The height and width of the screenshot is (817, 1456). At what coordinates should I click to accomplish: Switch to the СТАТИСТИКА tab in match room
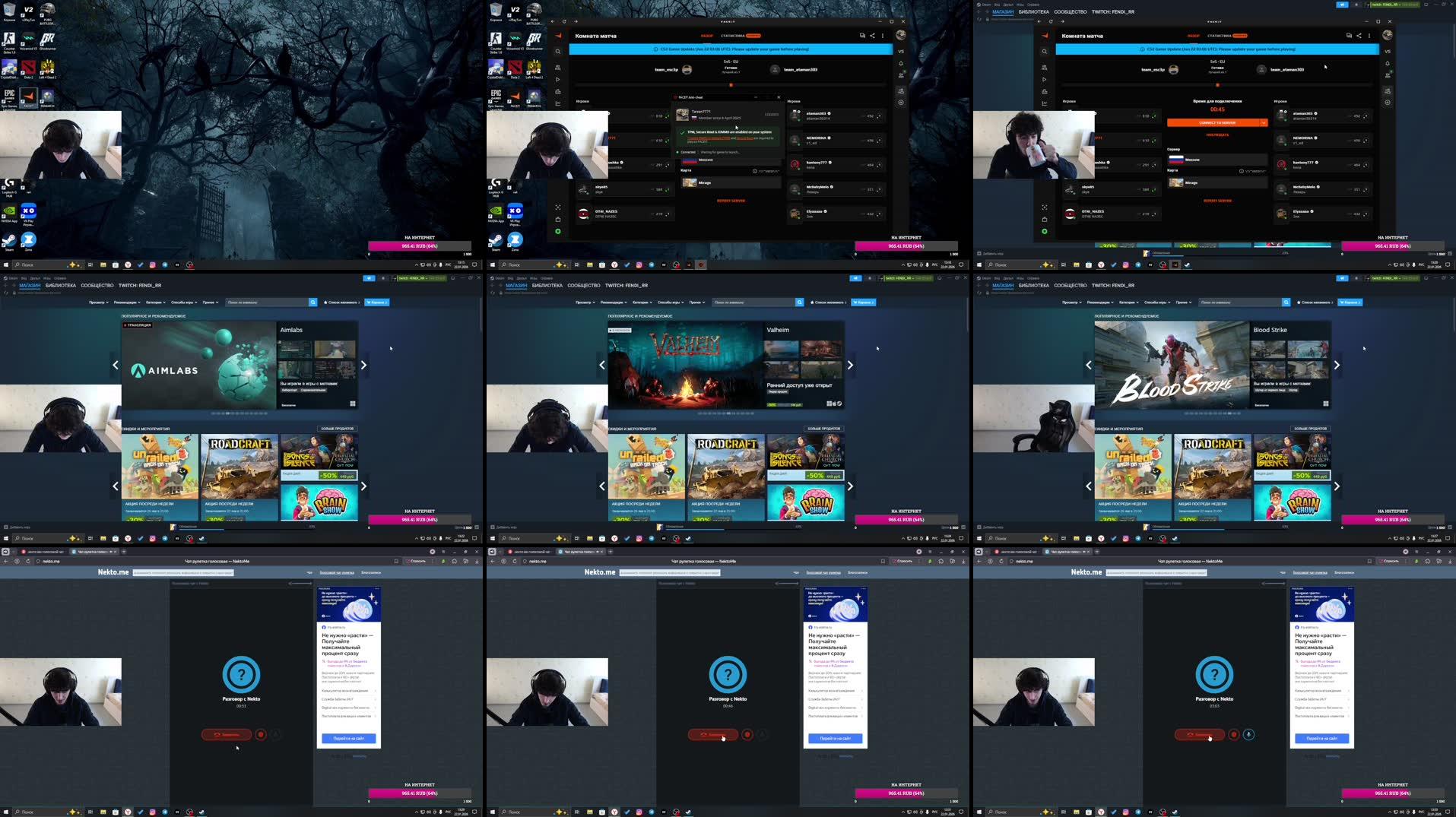pyautogui.click(x=1219, y=34)
